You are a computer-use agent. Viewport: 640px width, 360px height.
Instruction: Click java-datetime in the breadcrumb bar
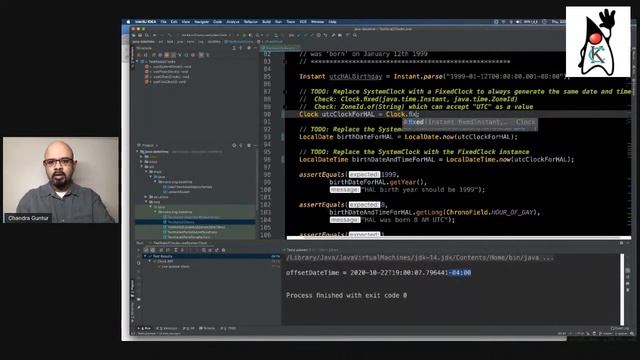[144, 41]
